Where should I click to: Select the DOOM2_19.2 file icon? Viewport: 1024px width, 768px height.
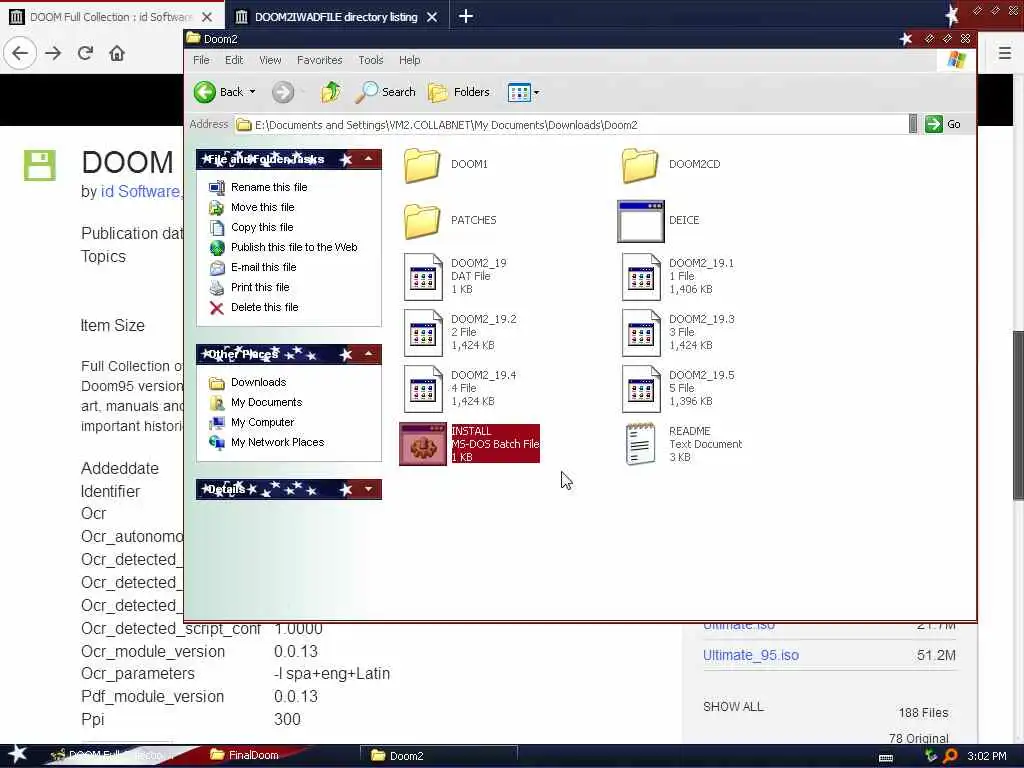tap(423, 333)
